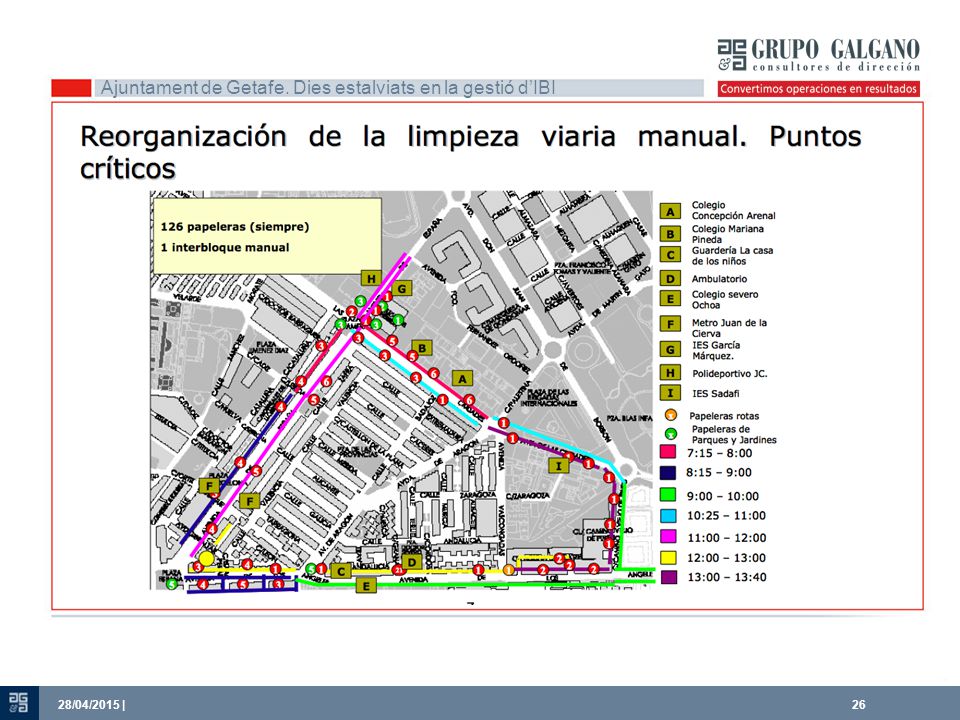The width and height of the screenshot is (960, 720).
Task: Click the H marker on the map
Action: click(371, 279)
